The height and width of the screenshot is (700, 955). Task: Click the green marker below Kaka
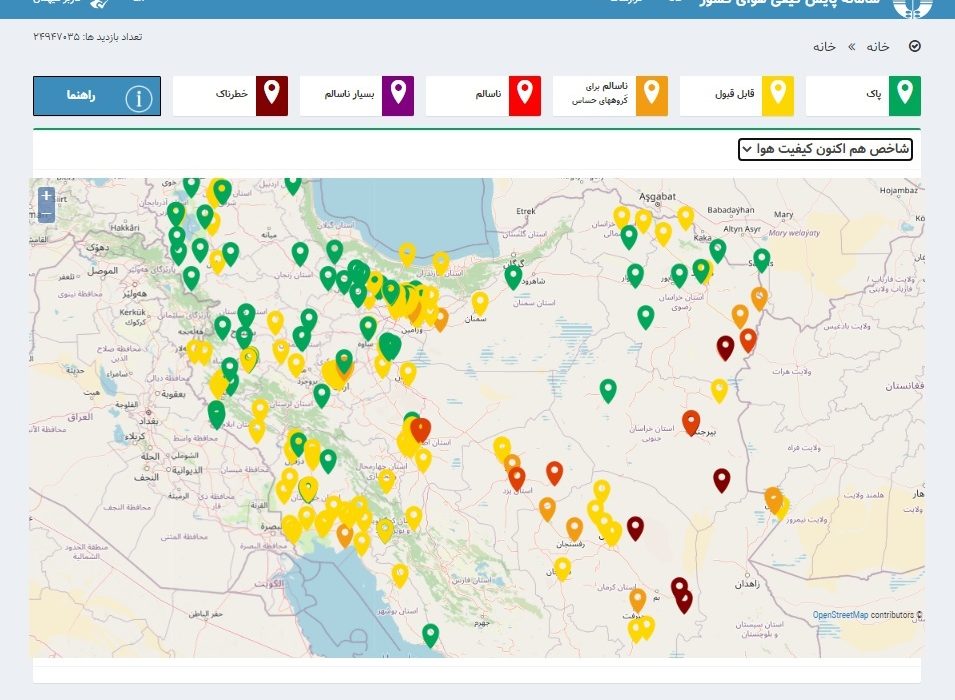click(x=718, y=250)
